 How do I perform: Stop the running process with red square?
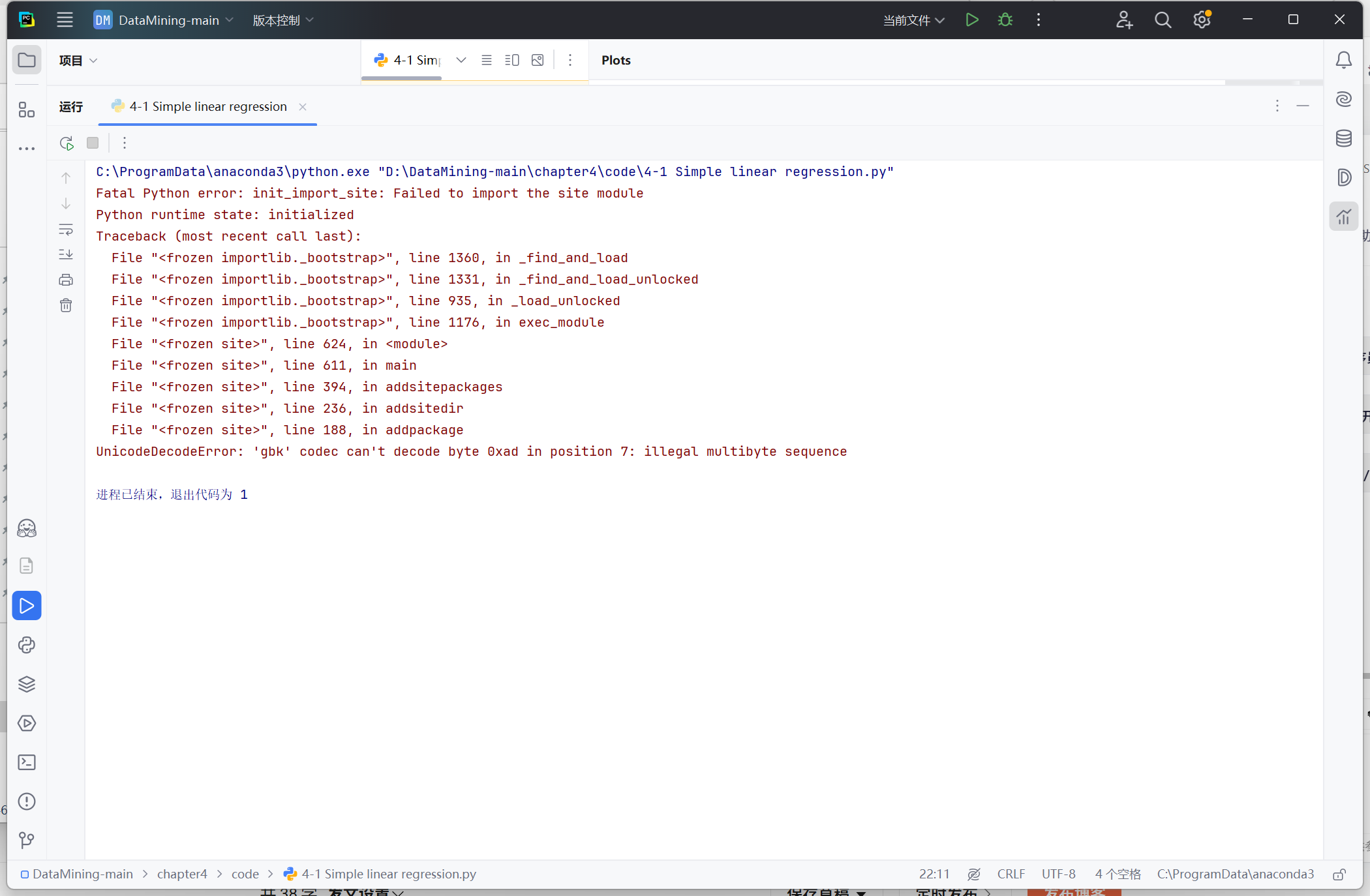pyautogui.click(x=92, y=143)
